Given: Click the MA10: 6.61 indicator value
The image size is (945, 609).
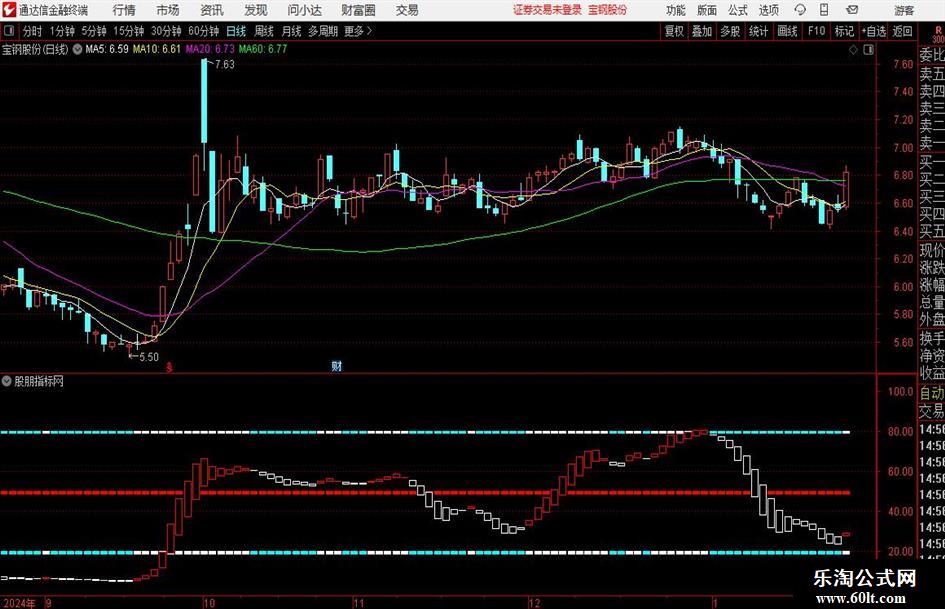Looking at the screenshot, I should 157,49.
